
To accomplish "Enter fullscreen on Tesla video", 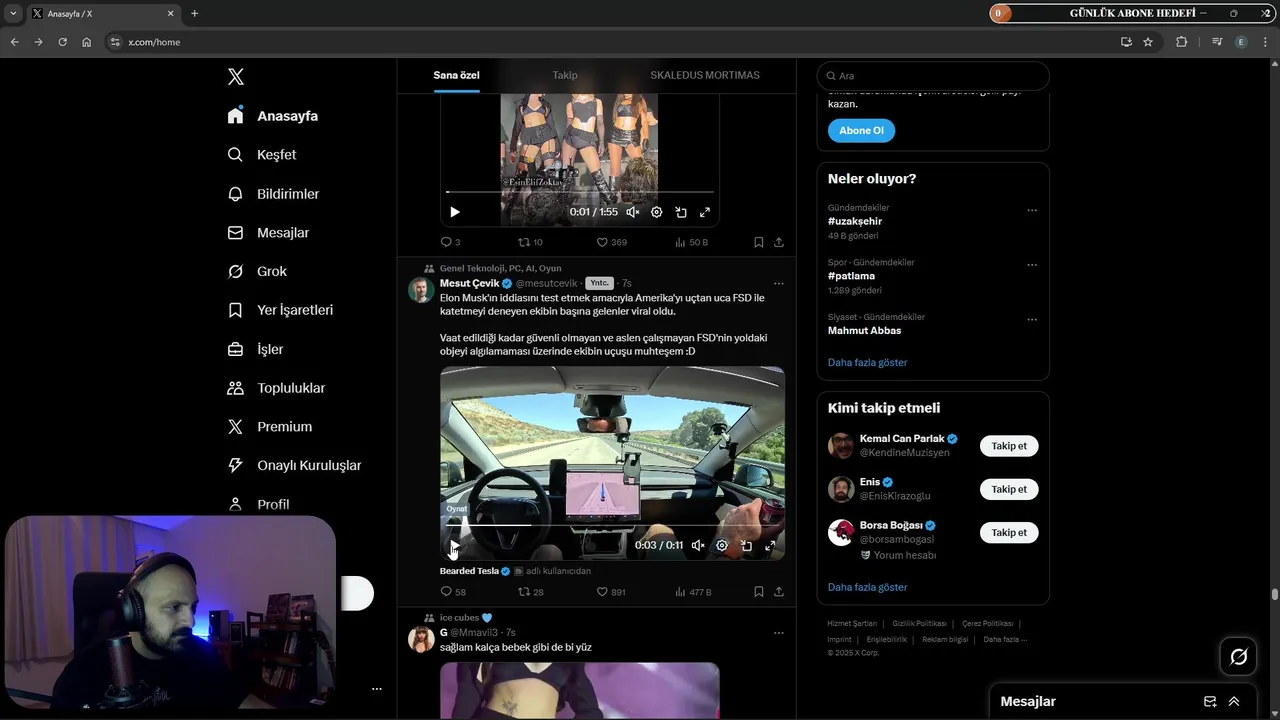I will [x=770, y=546].
